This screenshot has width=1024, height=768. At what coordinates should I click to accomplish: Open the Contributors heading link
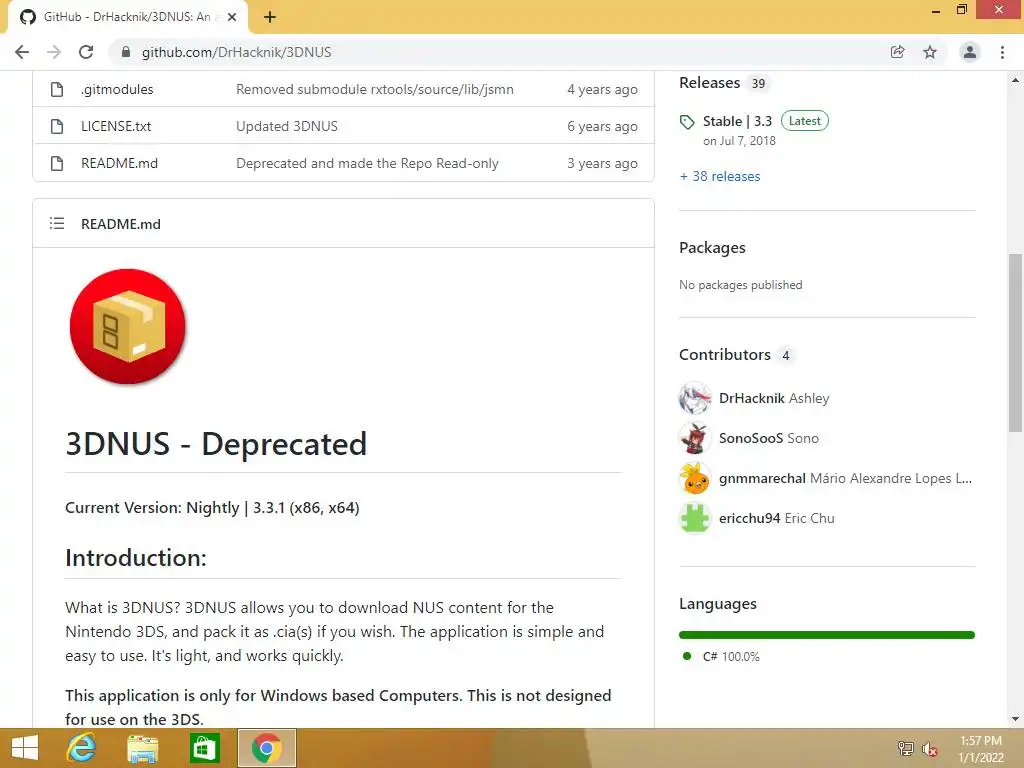coord(725,355)
